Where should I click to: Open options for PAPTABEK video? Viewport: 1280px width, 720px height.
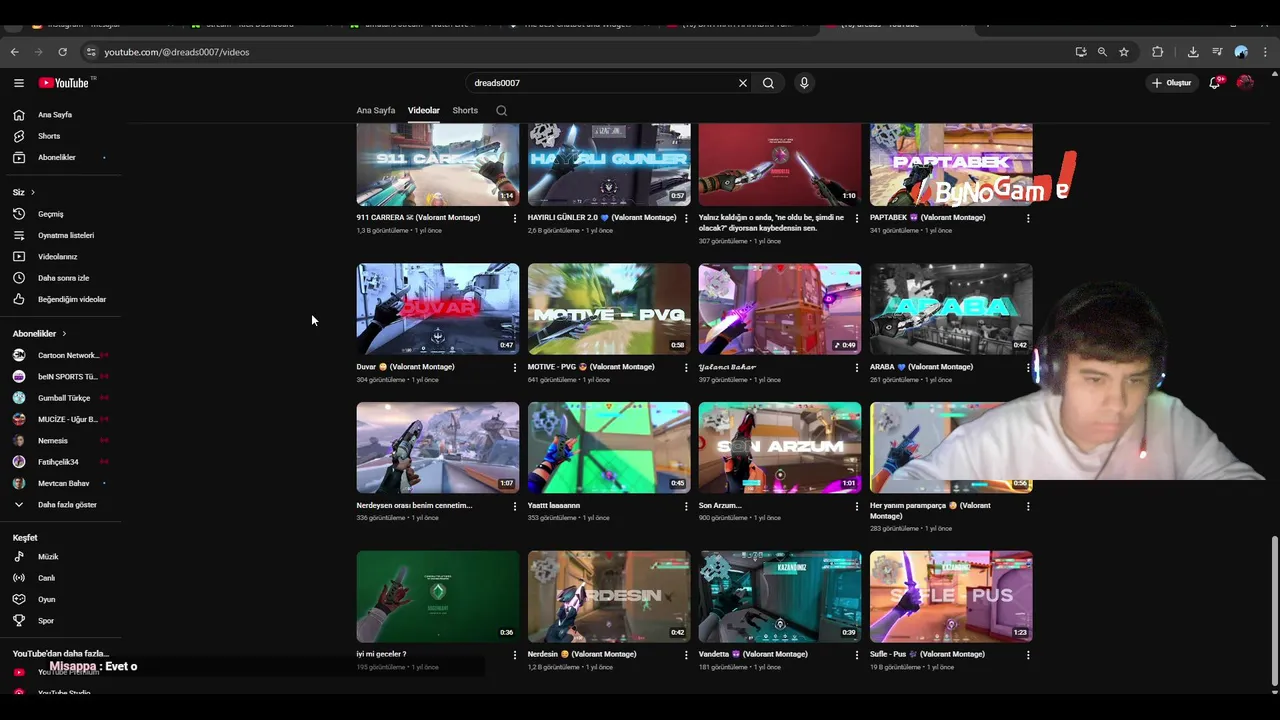point(1028,218)
